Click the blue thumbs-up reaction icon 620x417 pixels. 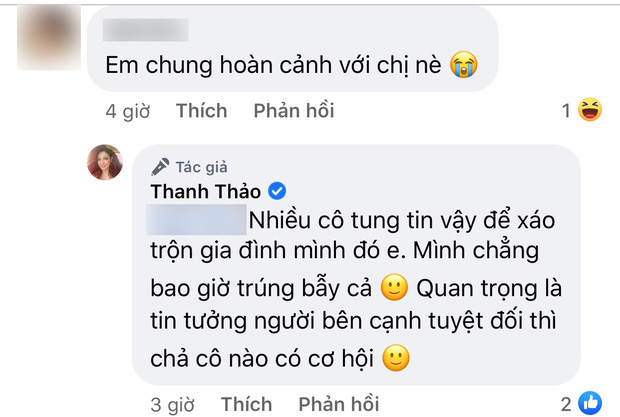pyautogui.click(x=591, y=403)
